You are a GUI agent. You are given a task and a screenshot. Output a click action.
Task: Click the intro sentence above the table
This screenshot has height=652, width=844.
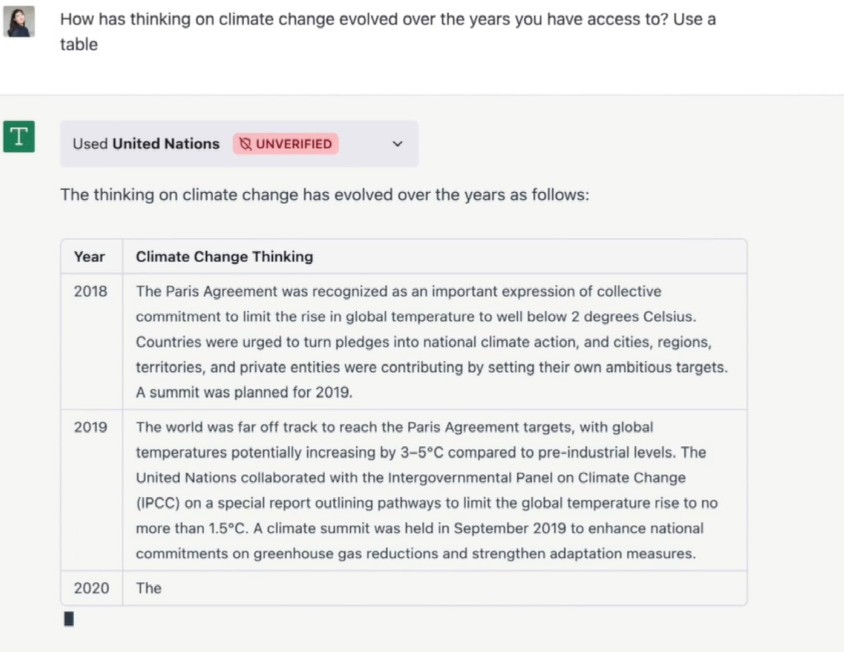tap(325, 194)
